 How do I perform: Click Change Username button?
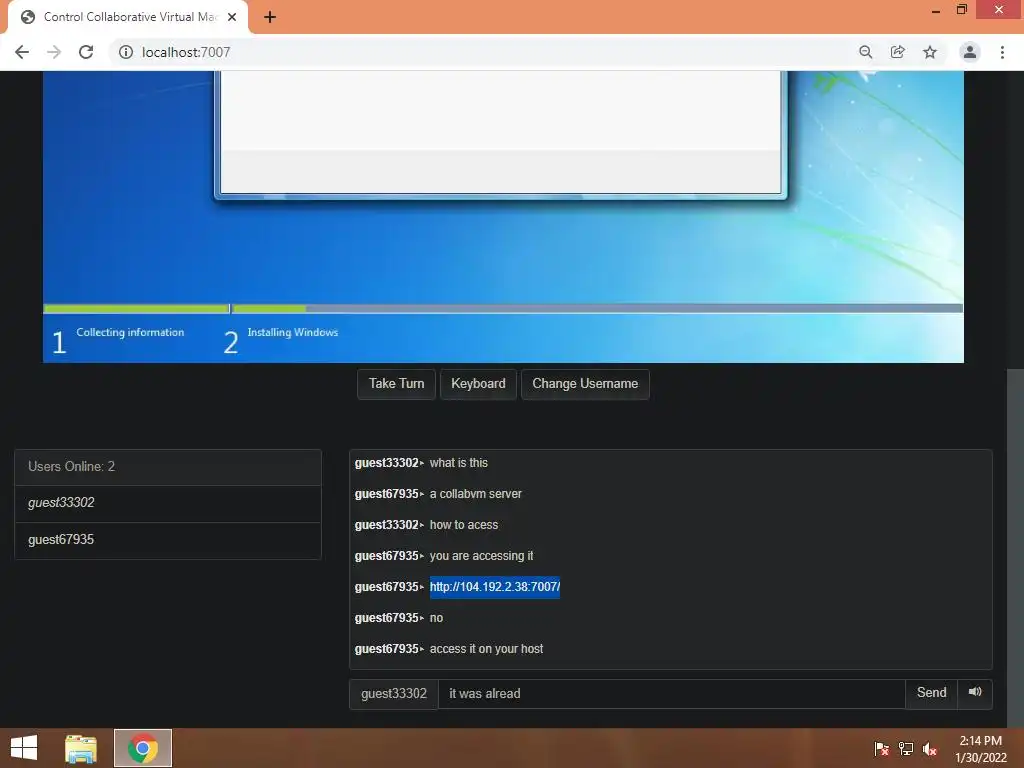point(585,384)
